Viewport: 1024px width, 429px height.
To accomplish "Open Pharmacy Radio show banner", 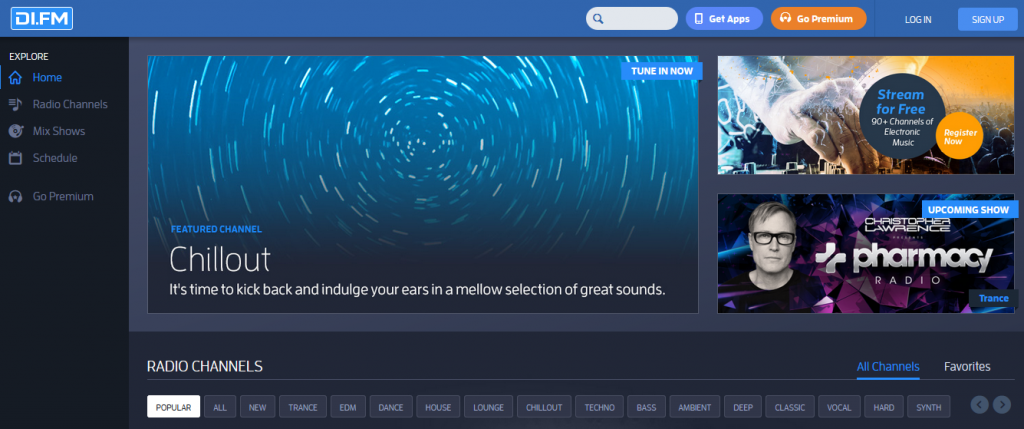I will [865, 253].
